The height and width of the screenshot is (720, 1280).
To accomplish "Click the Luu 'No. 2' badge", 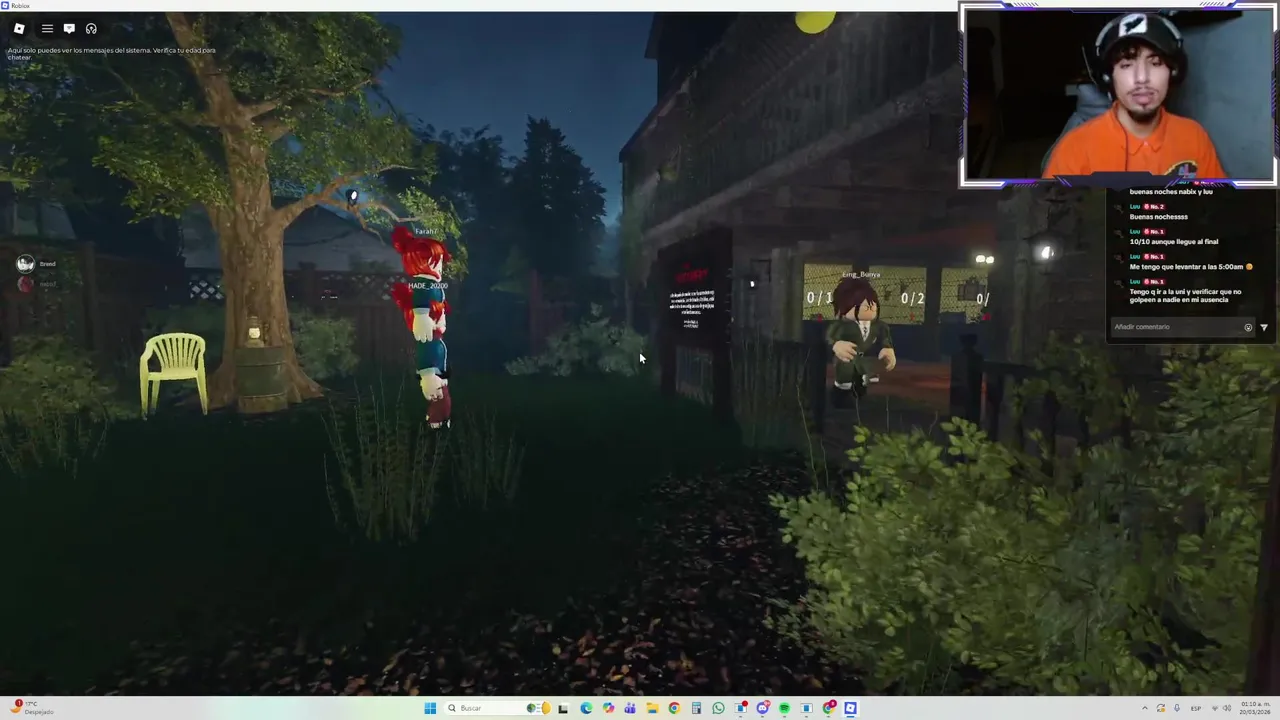I will (x=1154, y=207).
